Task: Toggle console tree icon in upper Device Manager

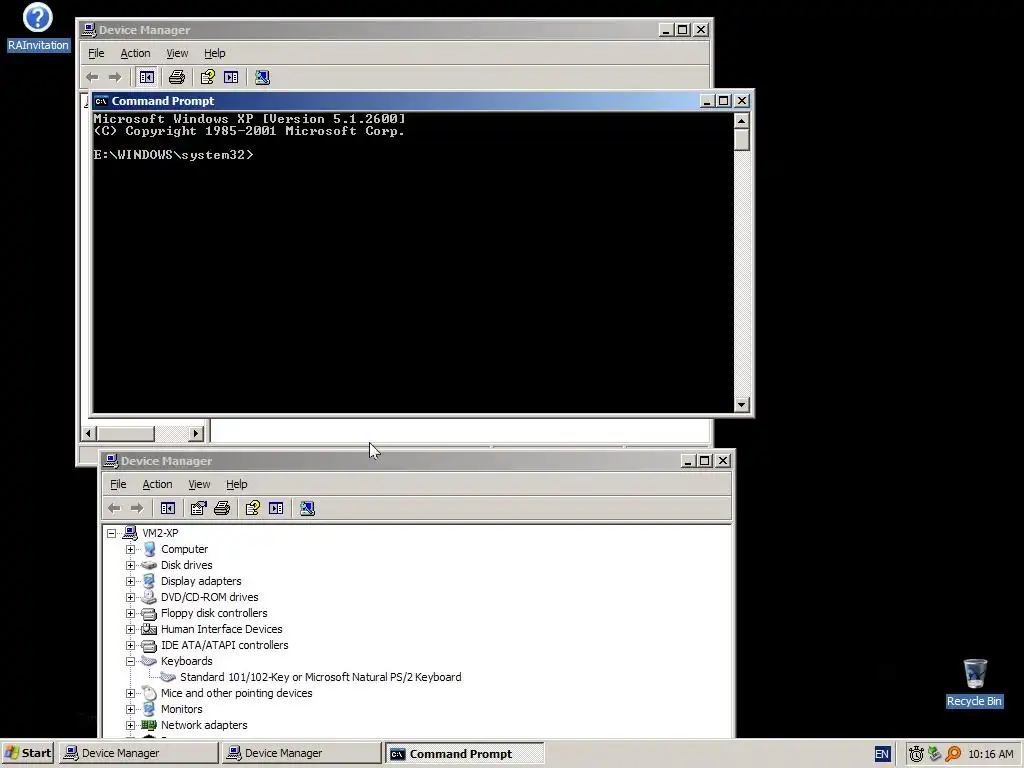Action: point(146,77)
